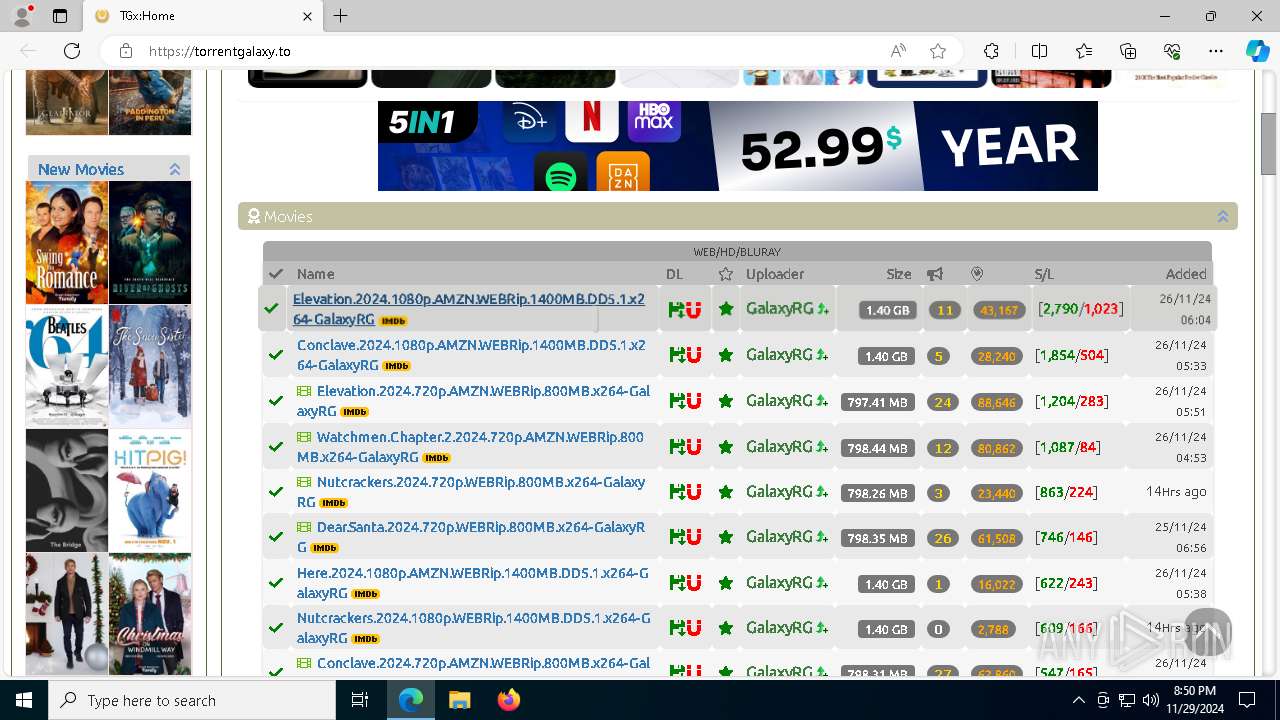Toggle verified checkmark on Dear.Santa row
The width and height of the screenshot is (1280, 720).
pyautogui.click(x=276, y=537)
